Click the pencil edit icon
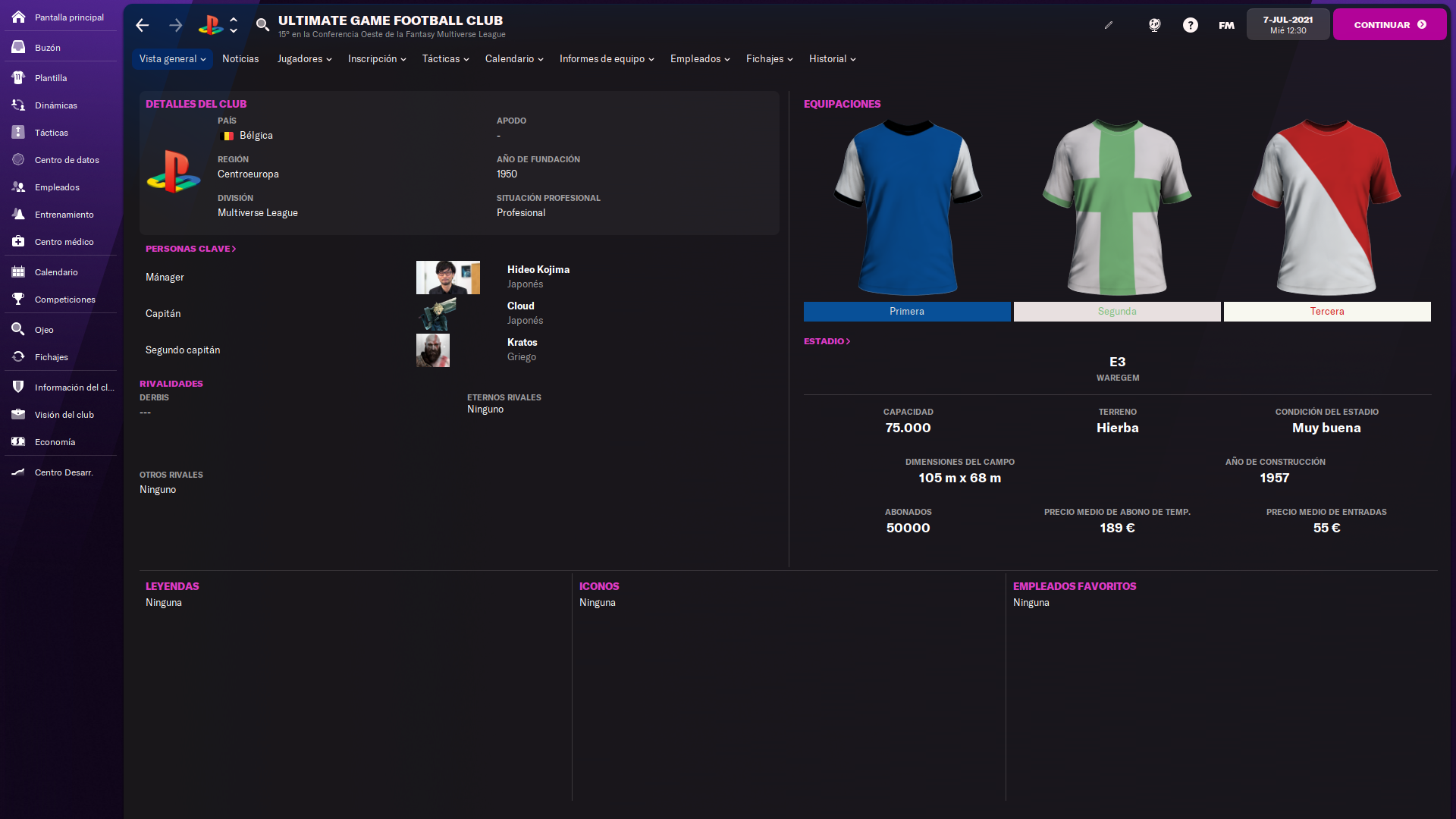This screenshot has width=1456, height=819. click(1109, 25)
